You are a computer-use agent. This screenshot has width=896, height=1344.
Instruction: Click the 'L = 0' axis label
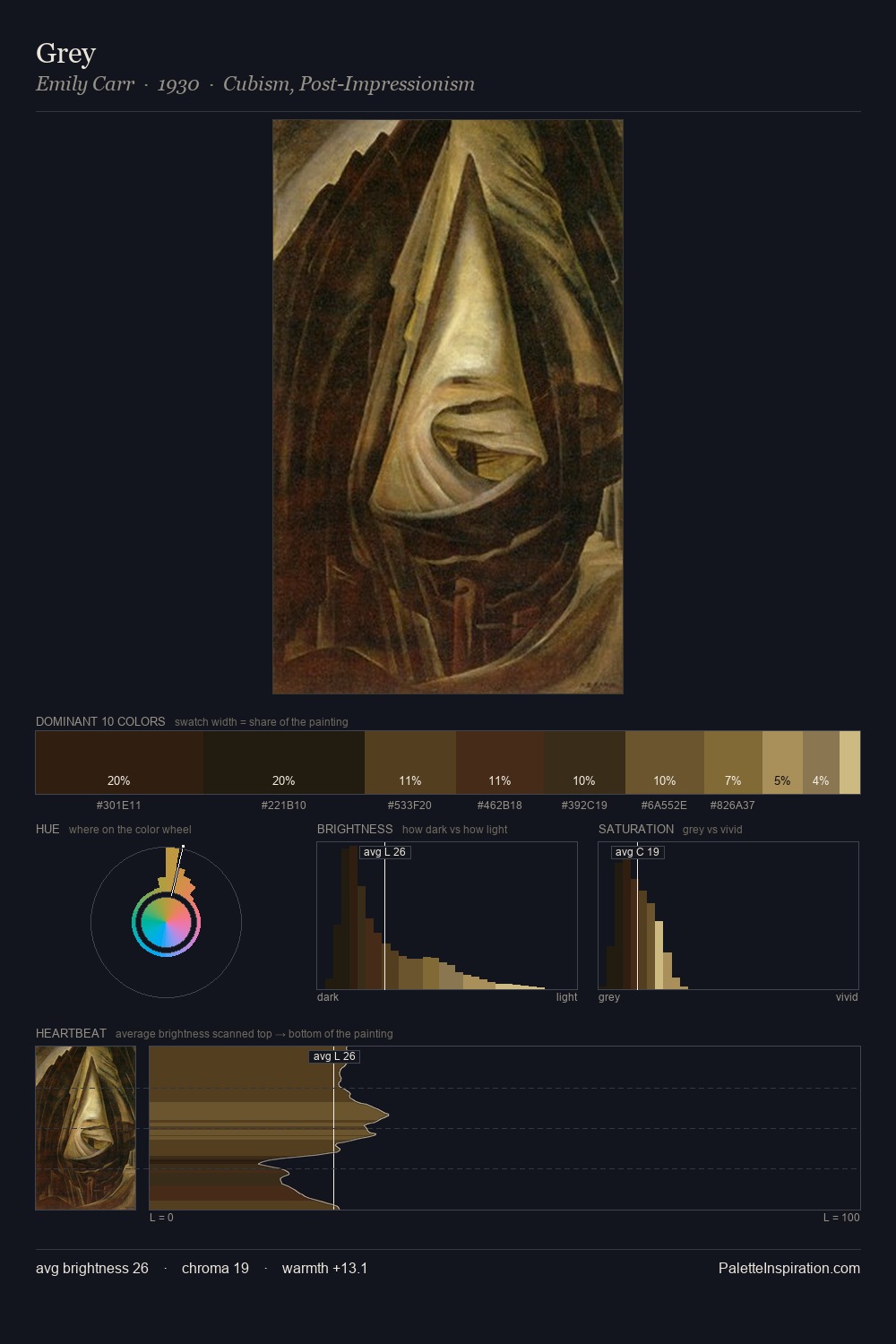point(161,1217)
